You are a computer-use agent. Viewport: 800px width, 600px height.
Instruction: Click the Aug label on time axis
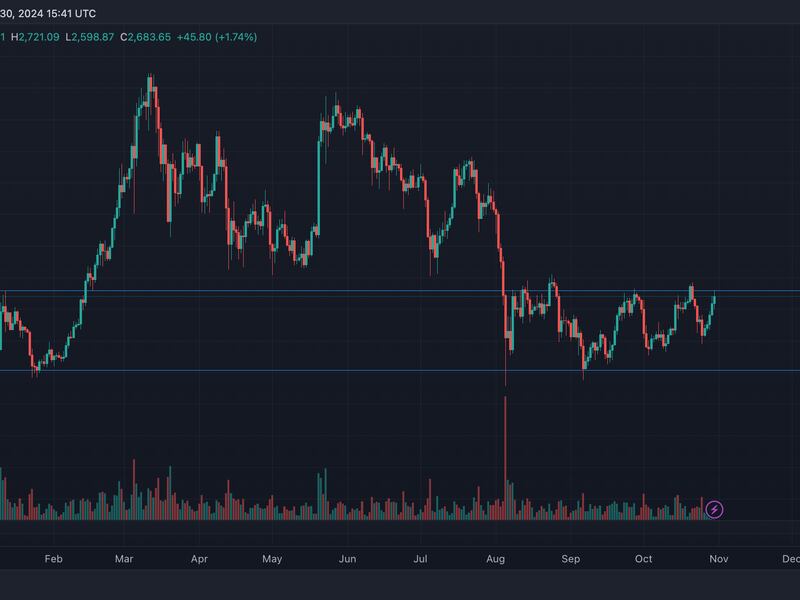(x=496, y=559)
